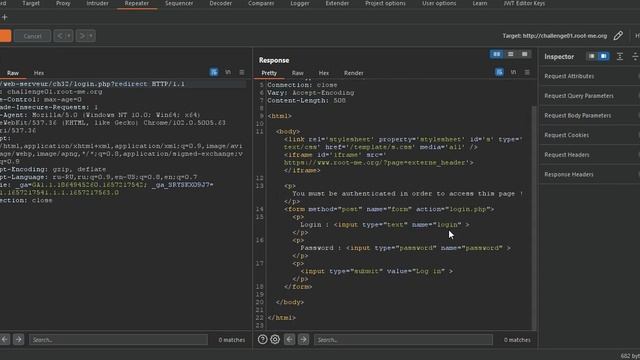Focus the response pane Search field
The height and width of the screenshot is (360, 640).
coord(403,340)
